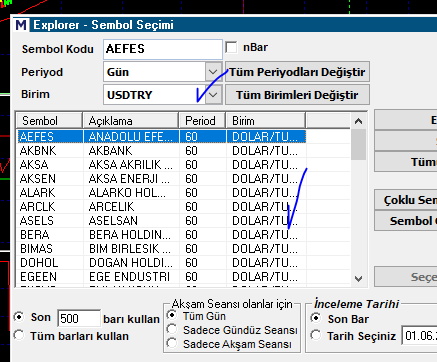Screen dimensions: 437x362
Task: Click the list scroll down arrow
Action: [x=358, y=279]
